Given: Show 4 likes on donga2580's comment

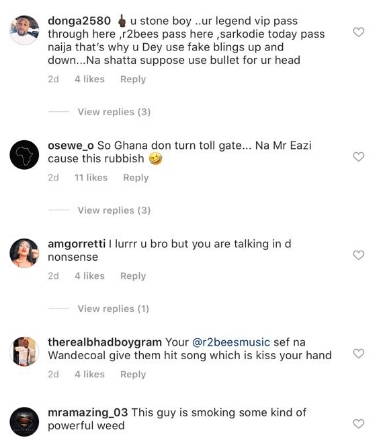Looking at the screenshot, I should tap(89, 79).
